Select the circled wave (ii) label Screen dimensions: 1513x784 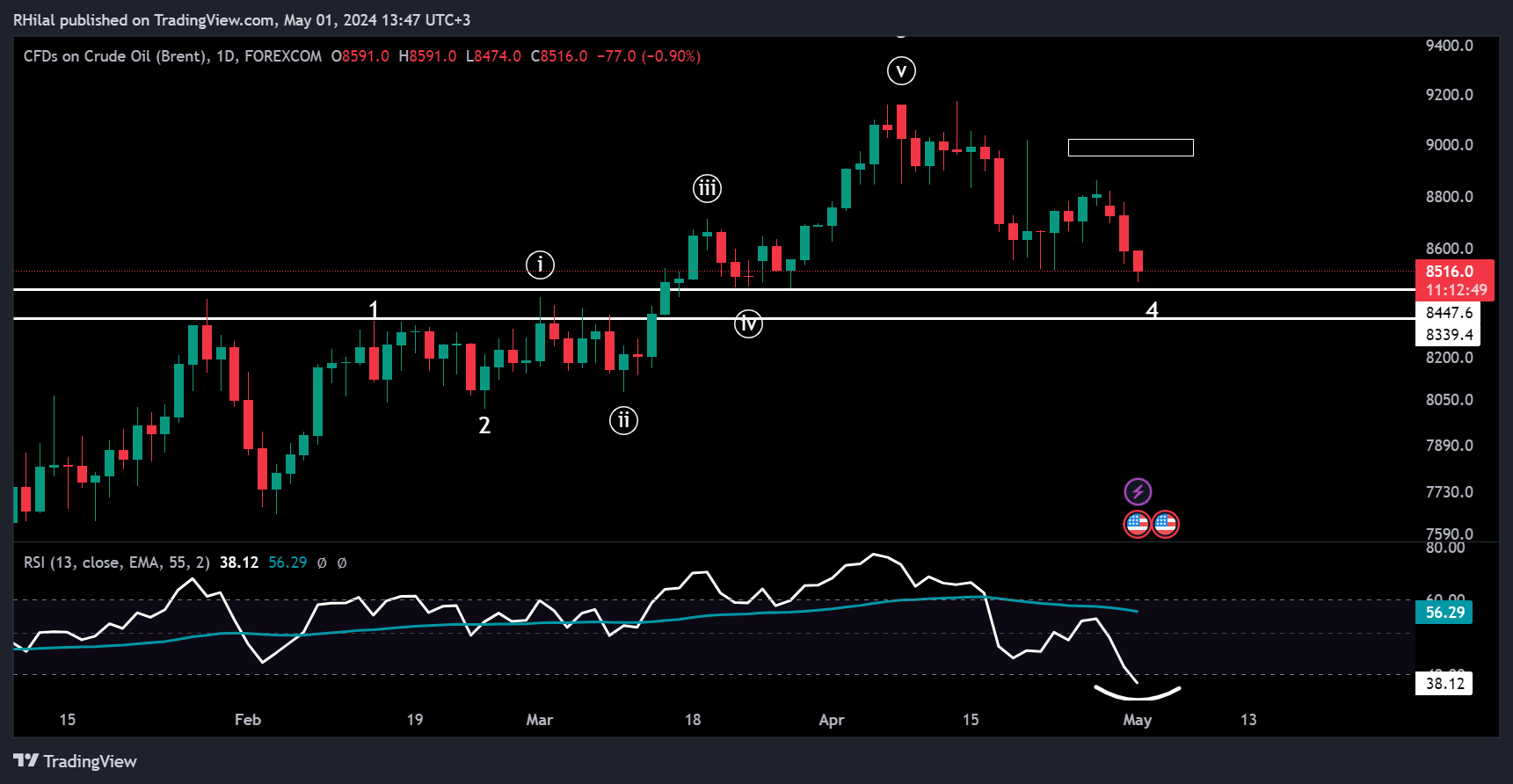(623, 420)
